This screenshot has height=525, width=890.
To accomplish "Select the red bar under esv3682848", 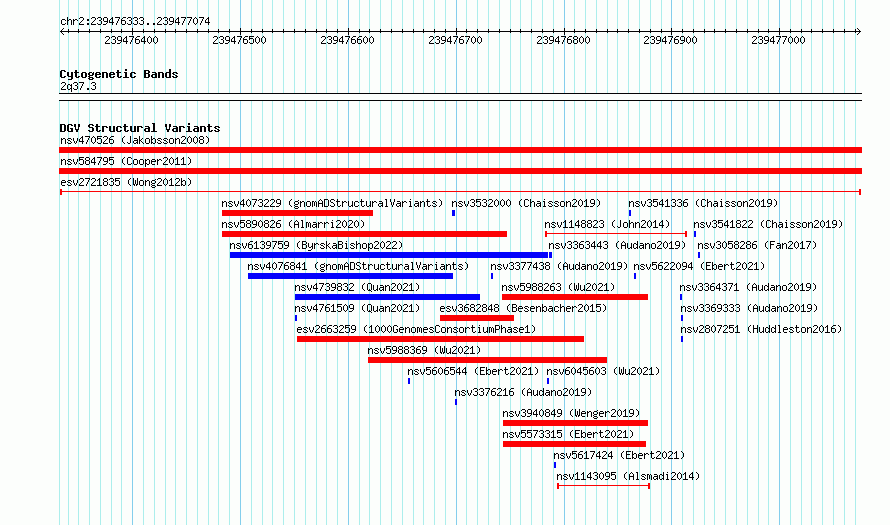I will point(477,318).
